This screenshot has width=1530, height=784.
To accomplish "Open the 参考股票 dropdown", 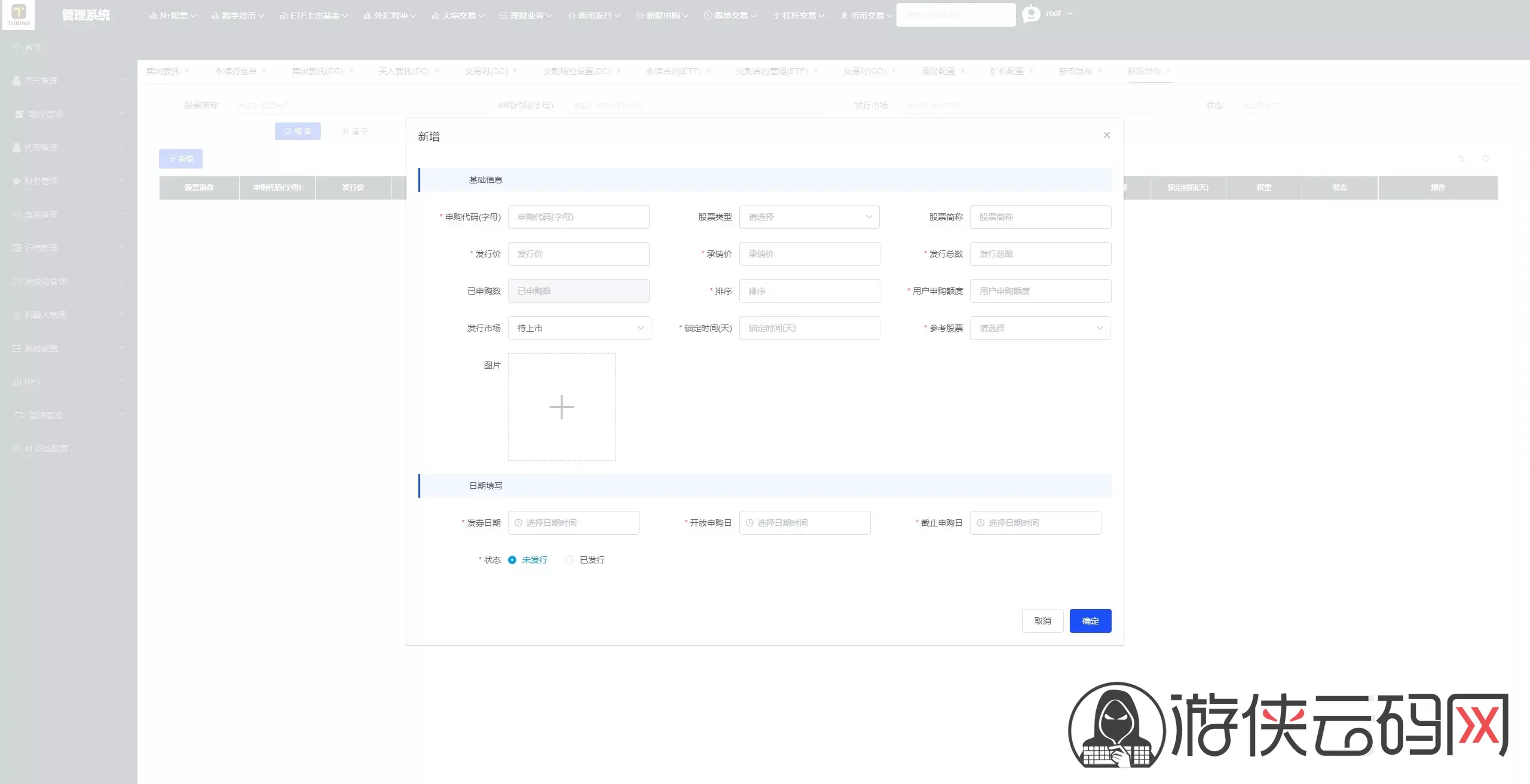I will point(1040,328).
